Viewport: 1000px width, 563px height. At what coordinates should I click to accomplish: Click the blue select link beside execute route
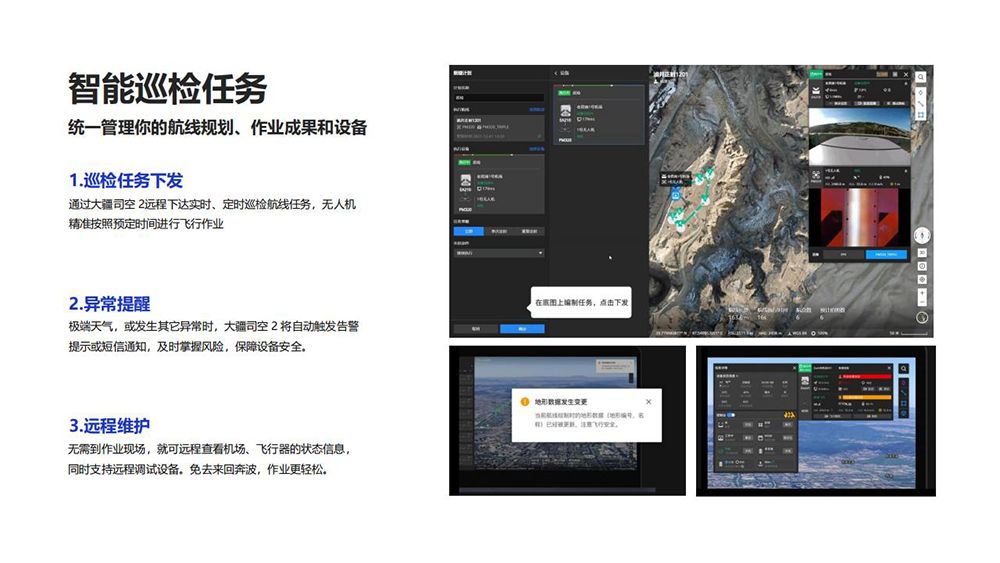click(536, 111)
